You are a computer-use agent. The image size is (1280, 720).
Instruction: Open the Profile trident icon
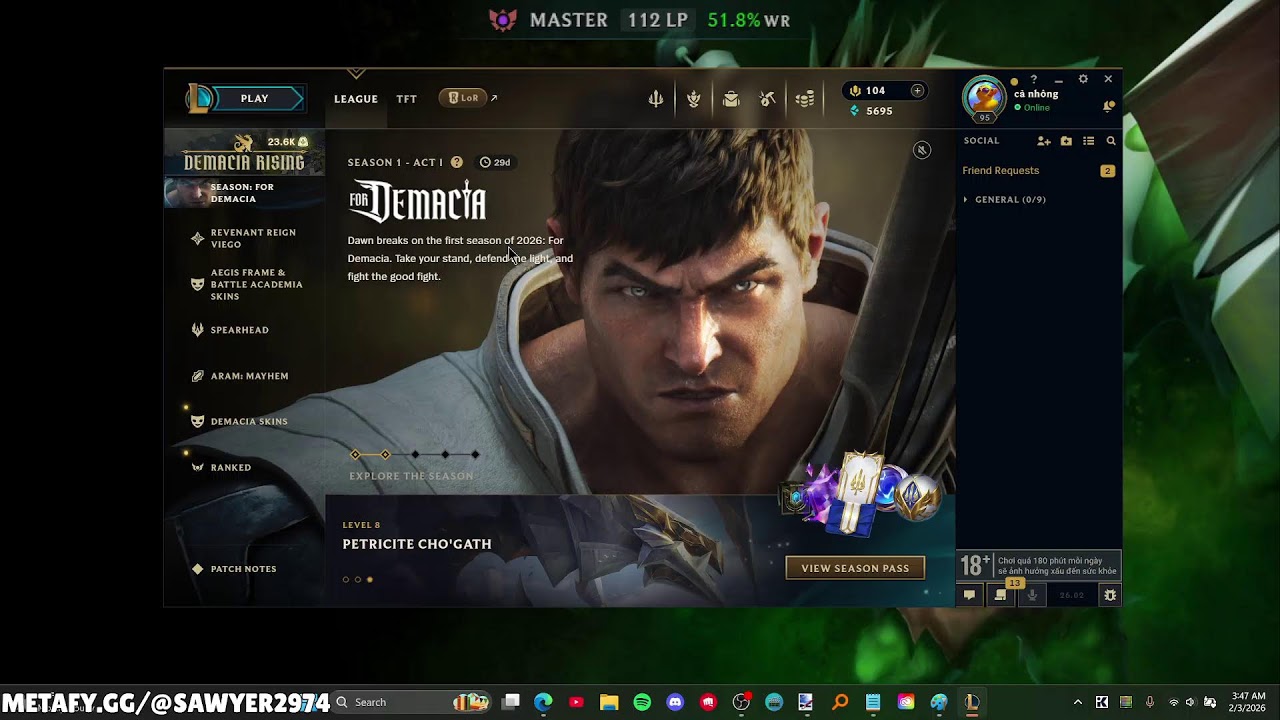pos(656,98)
